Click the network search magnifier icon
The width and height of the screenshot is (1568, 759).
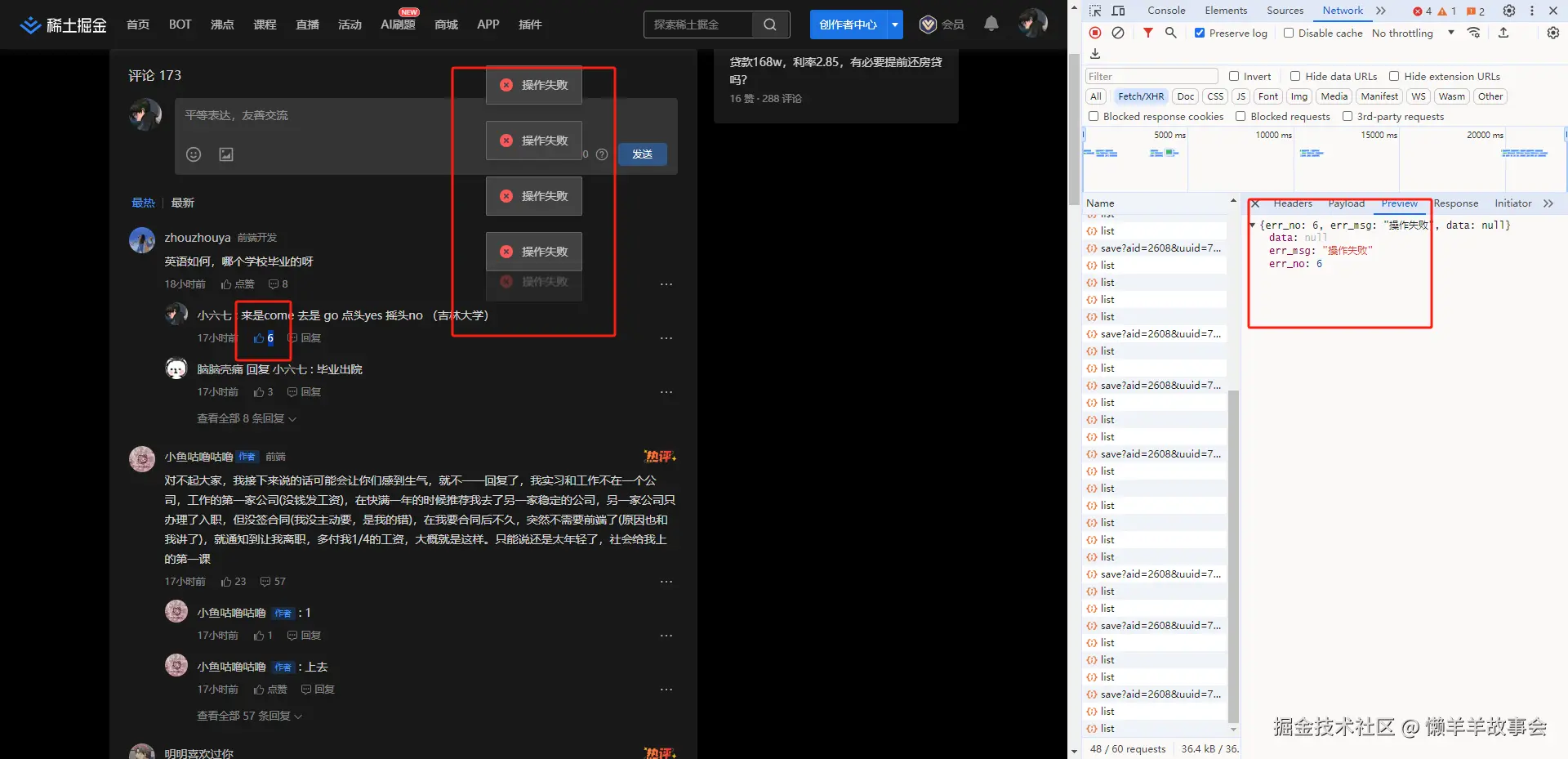1171,33
